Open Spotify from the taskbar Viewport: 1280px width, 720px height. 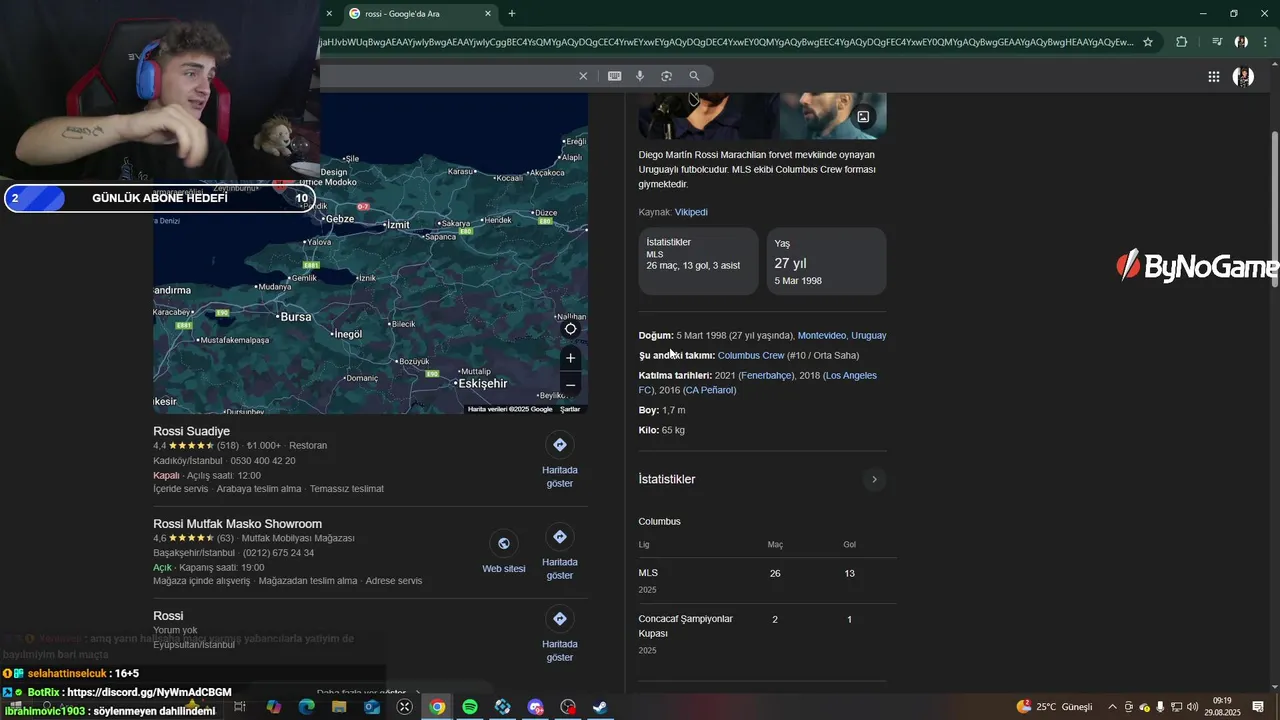[470, 707]
